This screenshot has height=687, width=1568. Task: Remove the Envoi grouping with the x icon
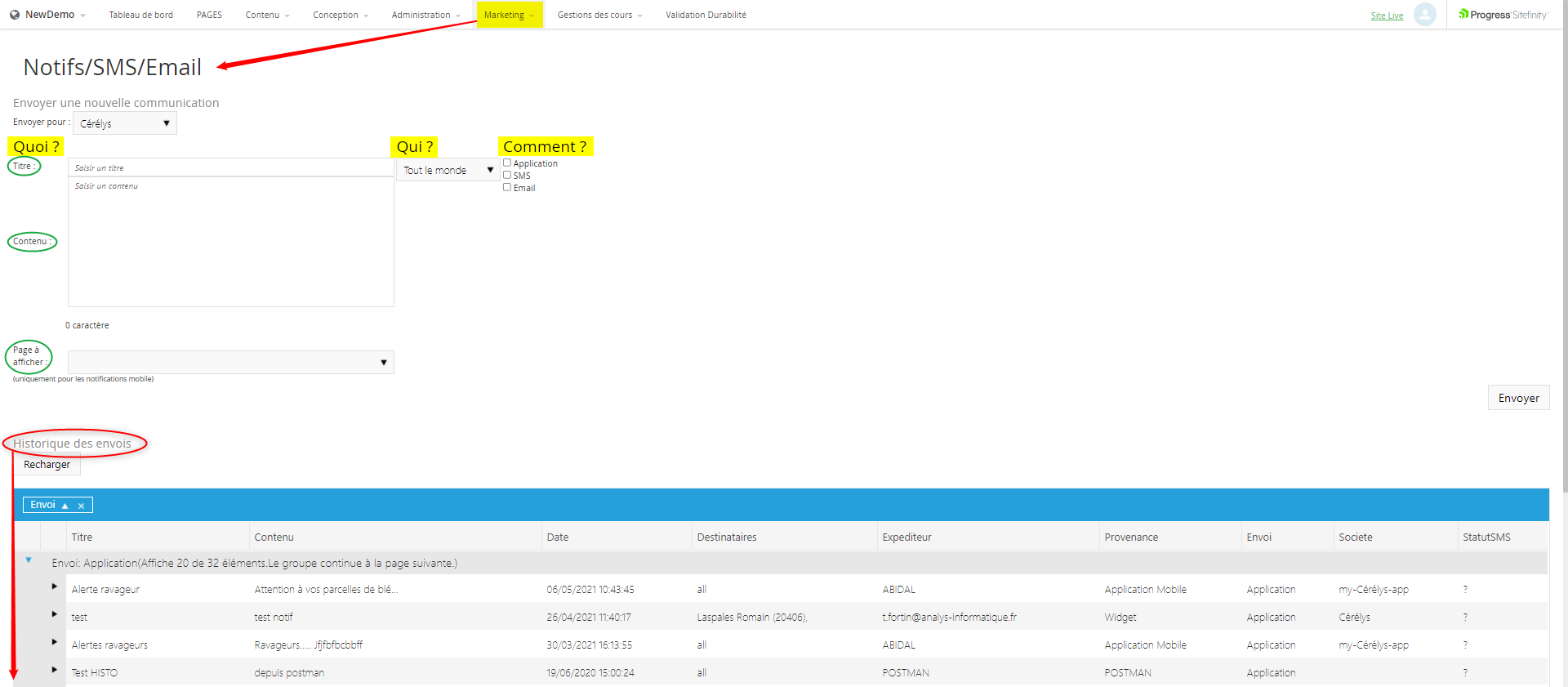(81, 506)
